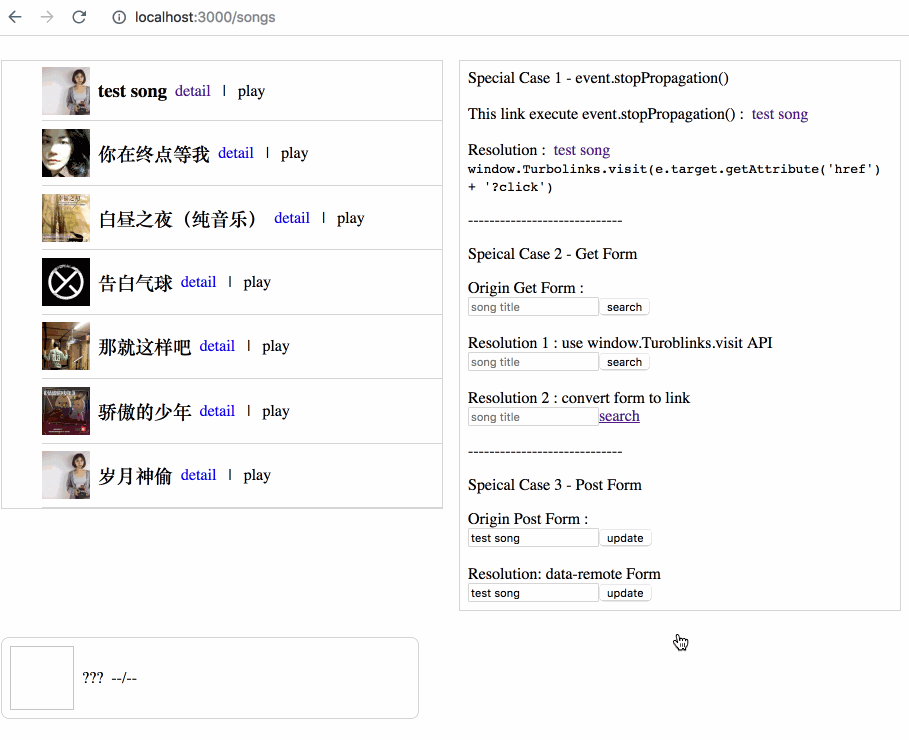909x740 pixels.
Task: Focus the Resolution 1 song title field
Action: click(533, 362)
